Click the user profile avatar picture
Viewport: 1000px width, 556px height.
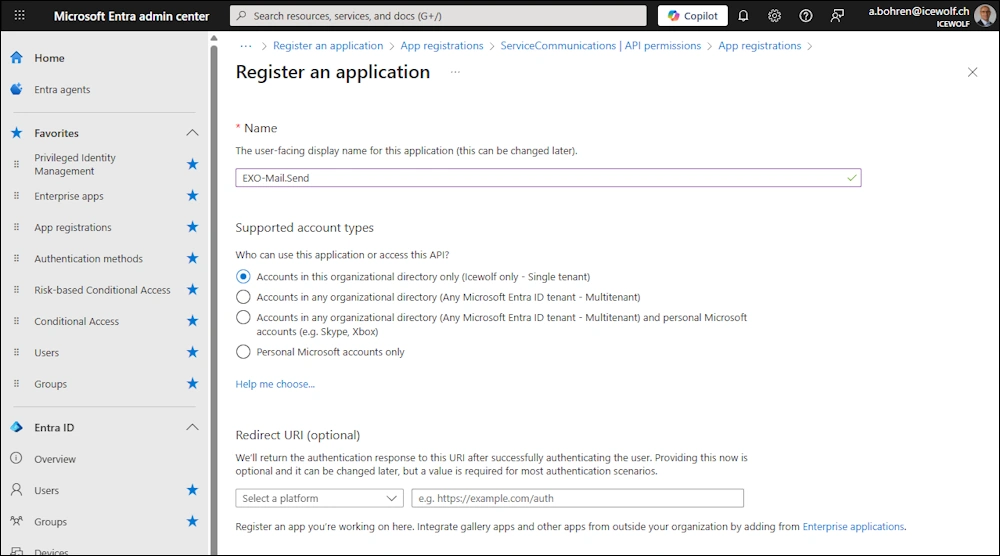pos(985,16)
